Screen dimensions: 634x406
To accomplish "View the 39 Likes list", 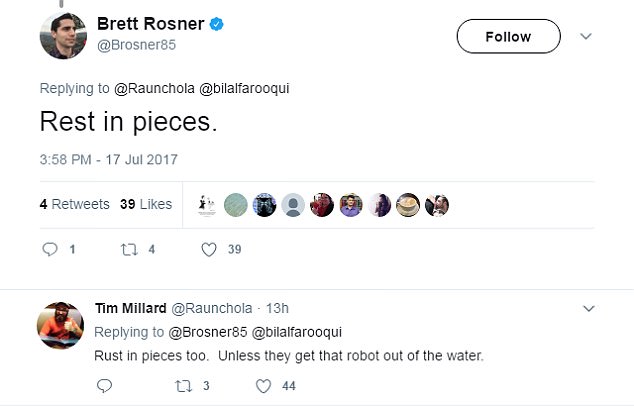I will [x=146, y=204].
